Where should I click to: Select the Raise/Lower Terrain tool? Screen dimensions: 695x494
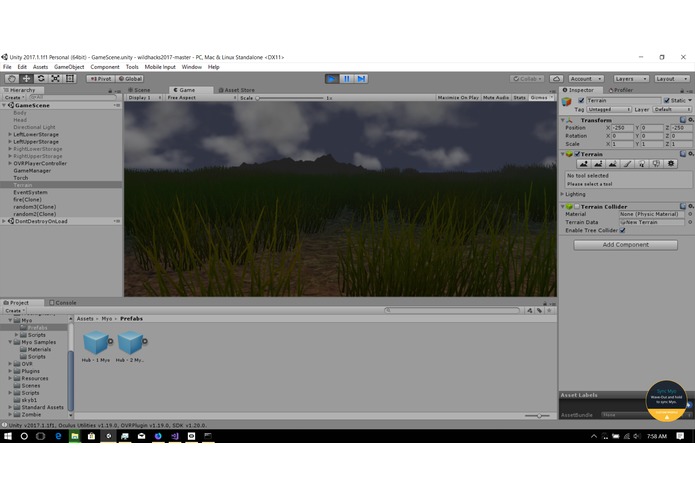coord(584,164)
